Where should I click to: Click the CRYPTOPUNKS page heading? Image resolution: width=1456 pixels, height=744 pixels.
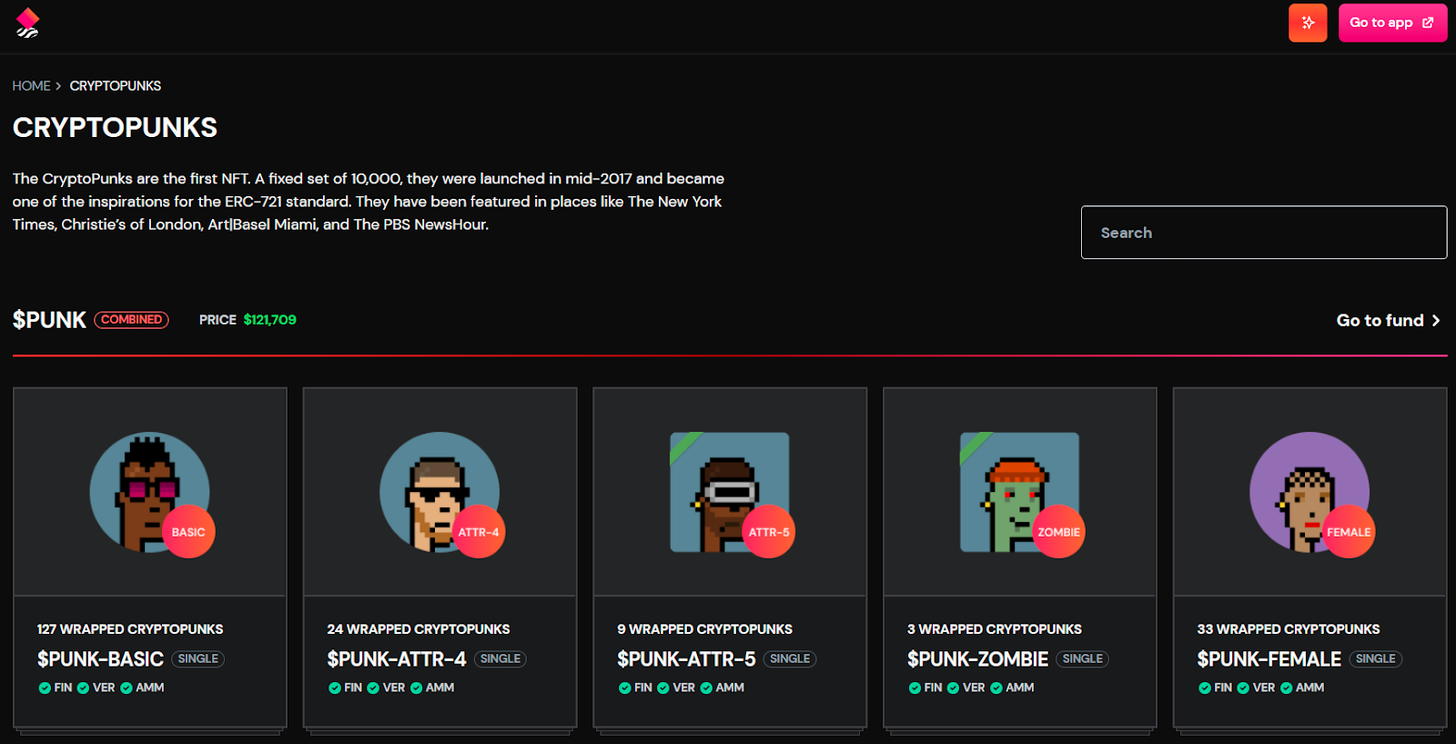click(115, 128)
